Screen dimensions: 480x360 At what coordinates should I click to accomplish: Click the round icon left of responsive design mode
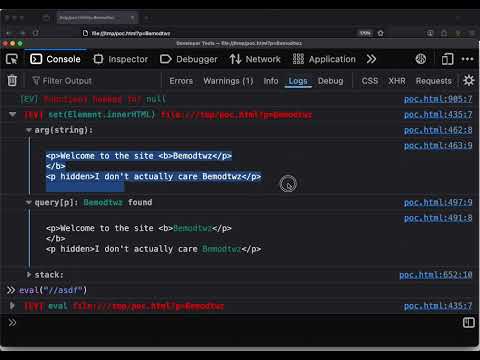click(421, 59)
